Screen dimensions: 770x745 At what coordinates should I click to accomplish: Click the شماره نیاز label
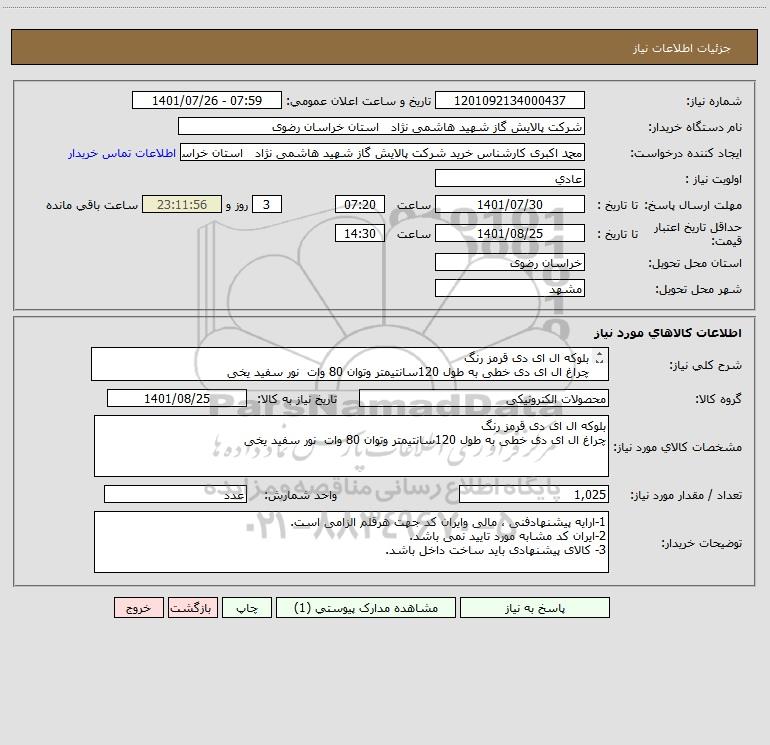[714, 101]
